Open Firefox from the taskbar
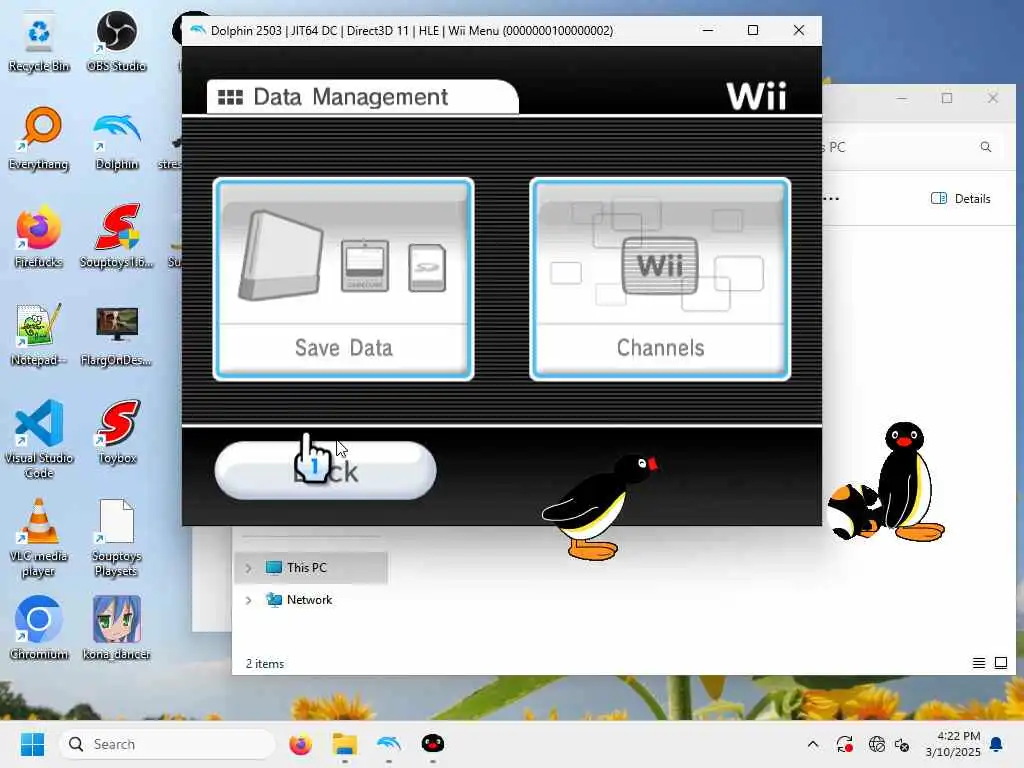This screenshot has width=1024, height=768. tap(300, 744)
